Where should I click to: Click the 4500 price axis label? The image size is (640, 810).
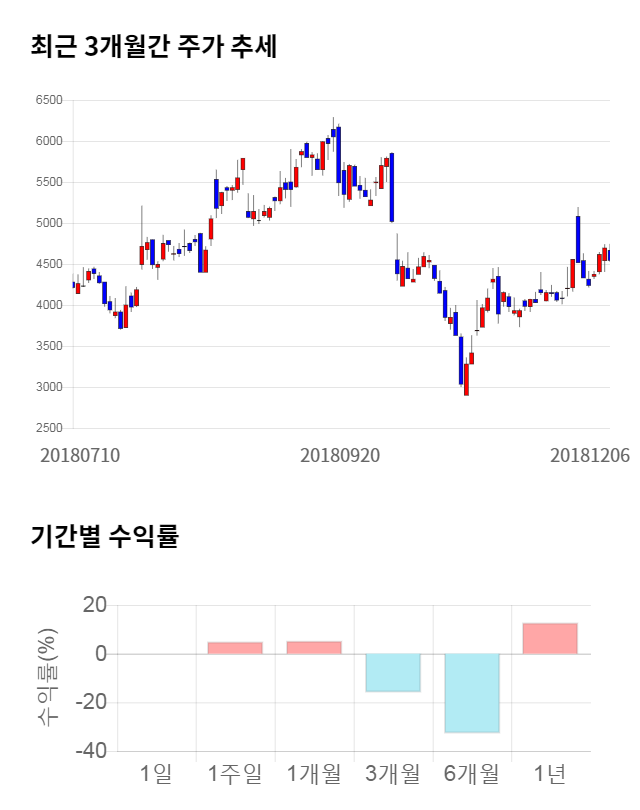pyautogui.click(x=48, y=264)
